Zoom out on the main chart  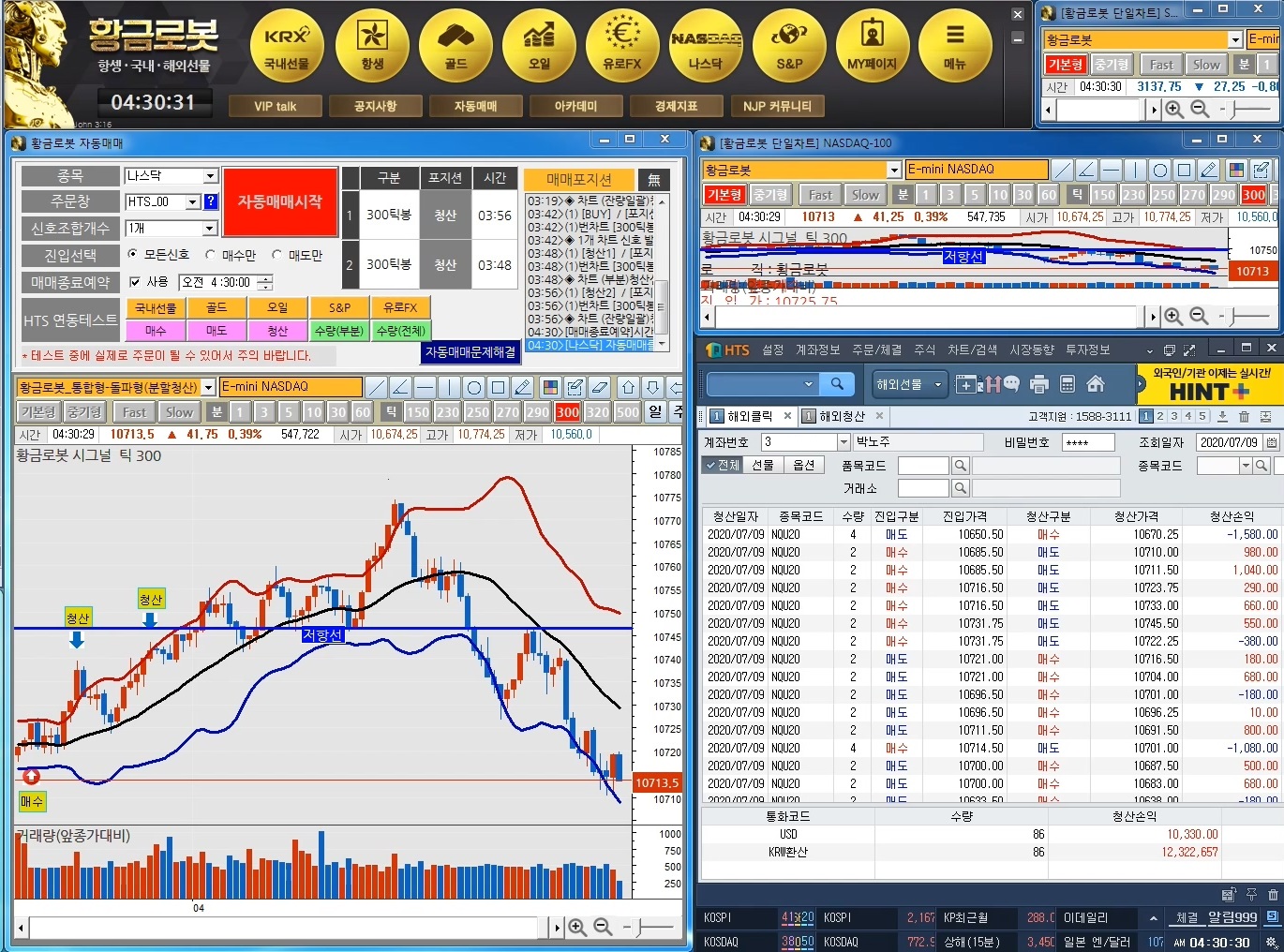[603, 927]
